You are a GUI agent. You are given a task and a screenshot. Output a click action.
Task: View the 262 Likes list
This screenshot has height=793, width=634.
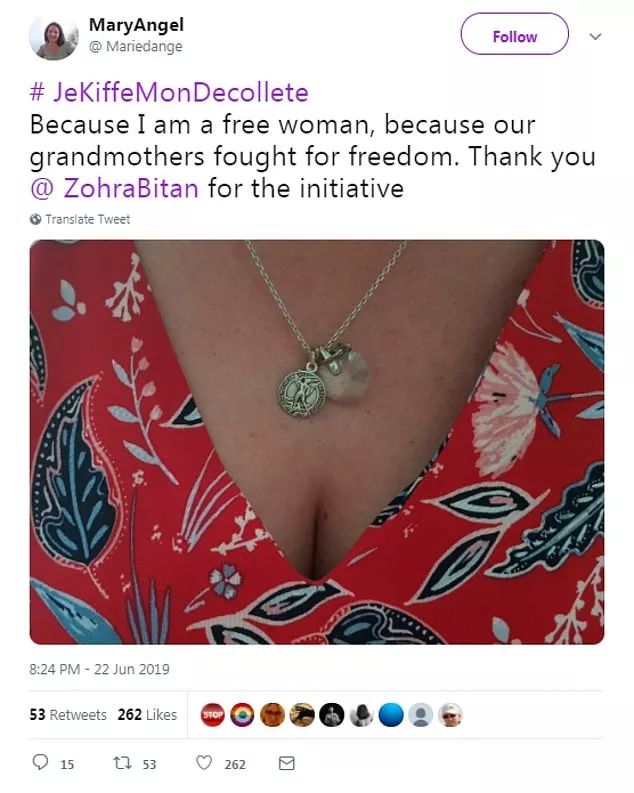tap(147, 715)
